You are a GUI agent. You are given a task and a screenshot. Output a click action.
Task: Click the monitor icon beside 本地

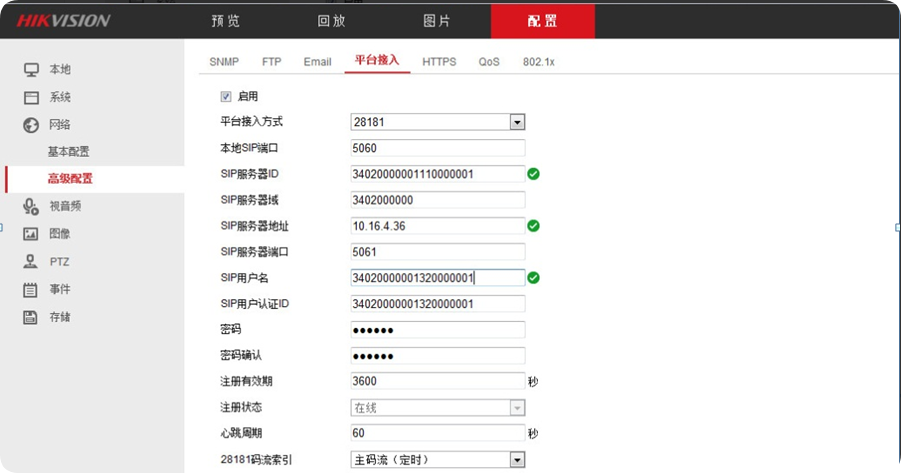(31, 70)
